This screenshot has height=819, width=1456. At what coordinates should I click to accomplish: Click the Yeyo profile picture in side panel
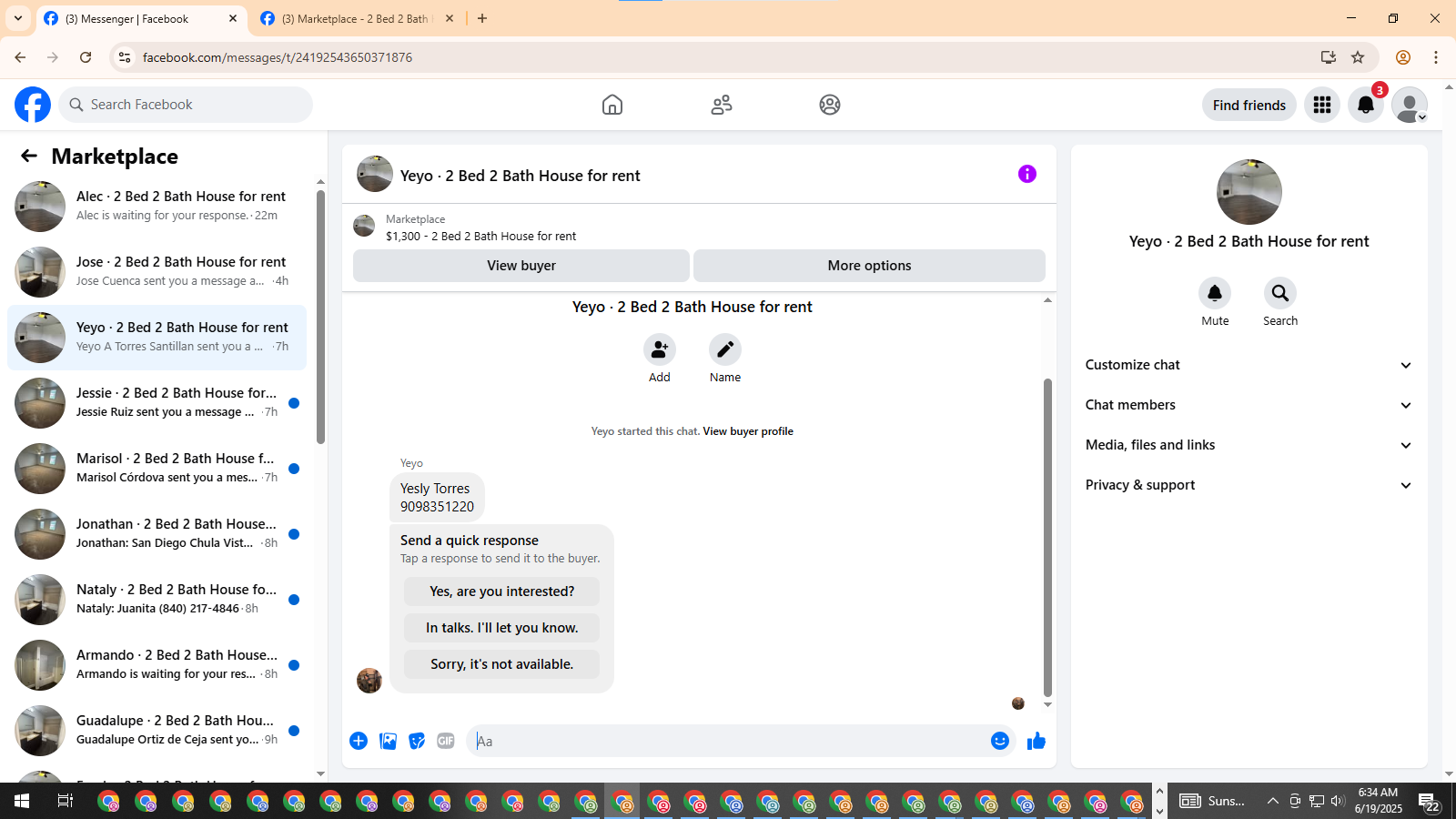(1249, 192)
